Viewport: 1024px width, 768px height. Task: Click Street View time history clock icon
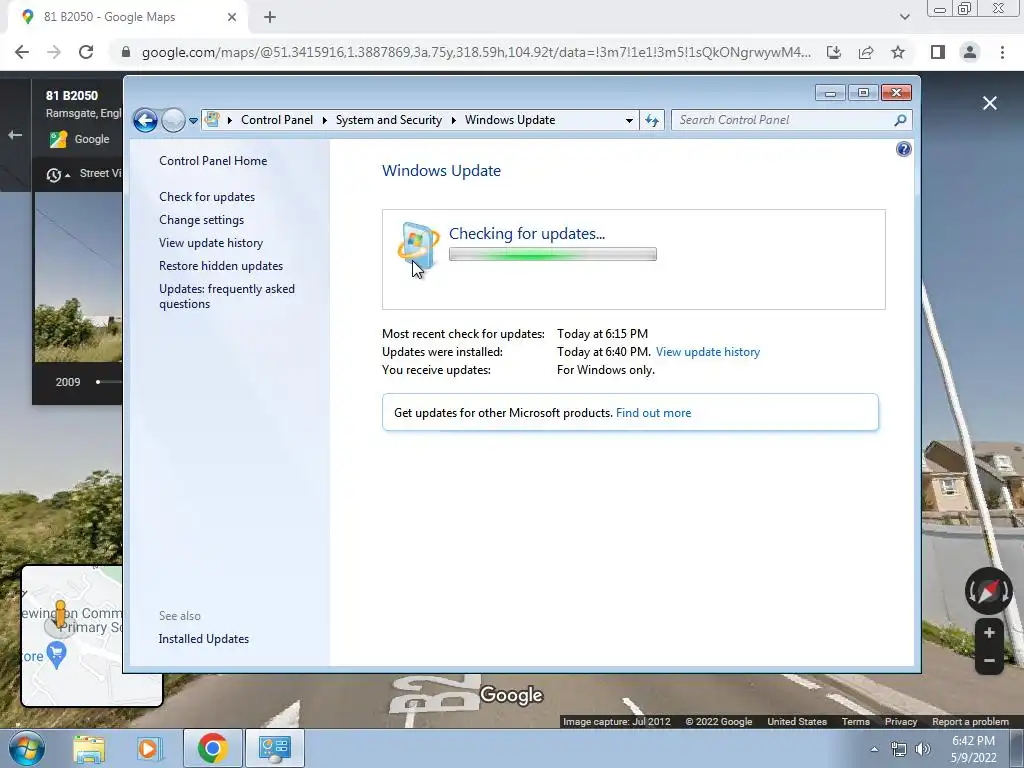click(x=54, y=174)
